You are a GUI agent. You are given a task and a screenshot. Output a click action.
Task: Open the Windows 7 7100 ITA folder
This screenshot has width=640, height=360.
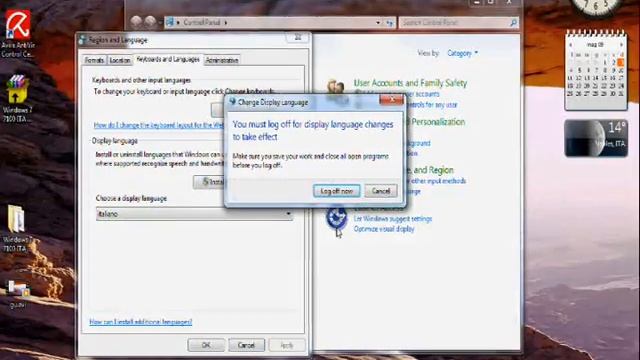tap(17, 229)
